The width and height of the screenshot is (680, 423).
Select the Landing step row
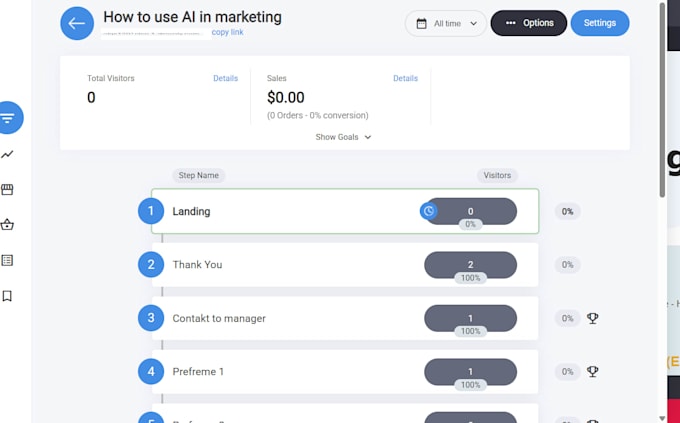click(345, 211)
